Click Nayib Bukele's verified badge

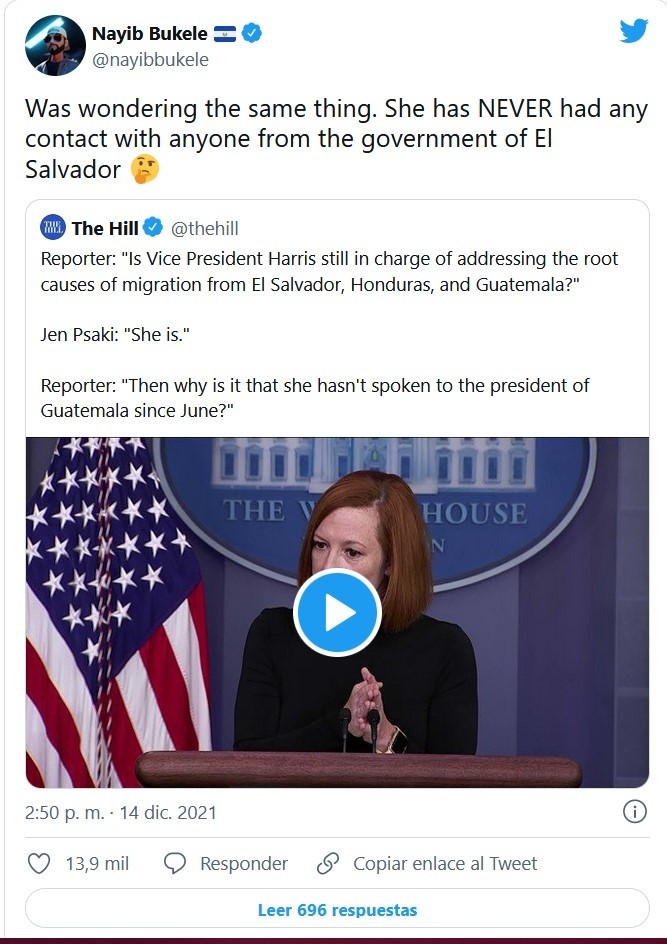(253, 33)
